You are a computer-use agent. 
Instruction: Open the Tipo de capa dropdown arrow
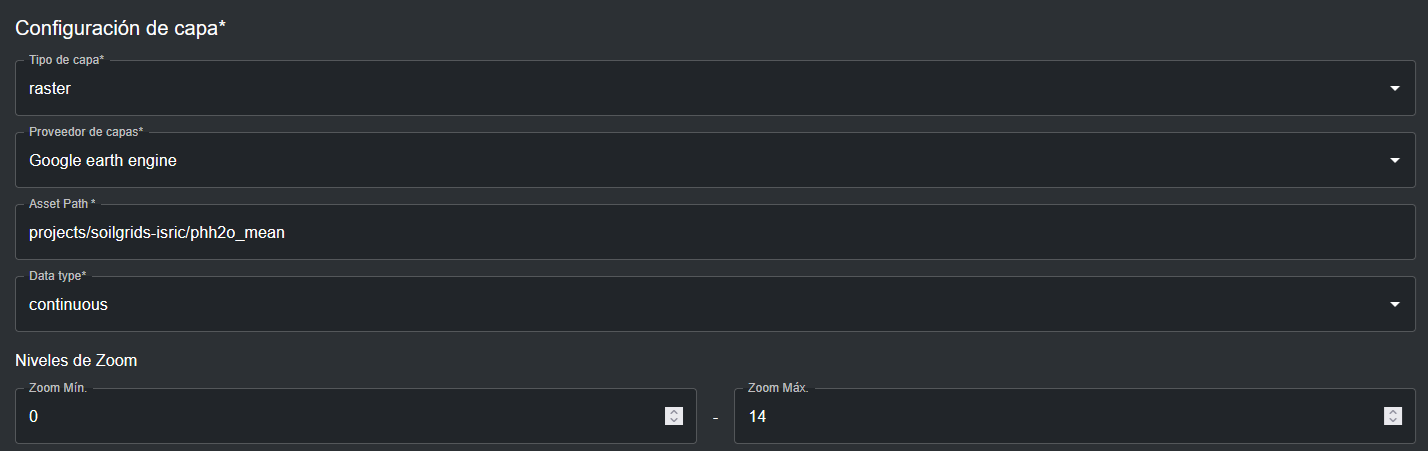[x=1394, y=89]
